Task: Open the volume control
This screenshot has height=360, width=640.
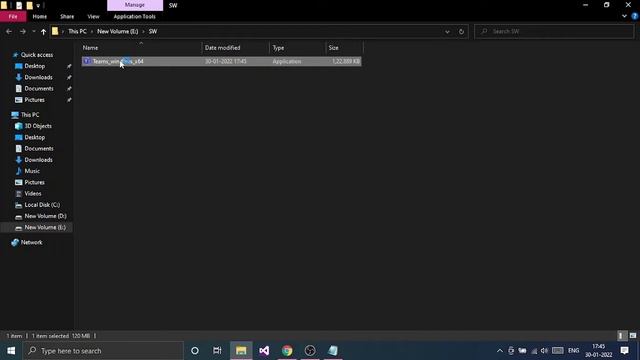Action: (x=544, y=351)
